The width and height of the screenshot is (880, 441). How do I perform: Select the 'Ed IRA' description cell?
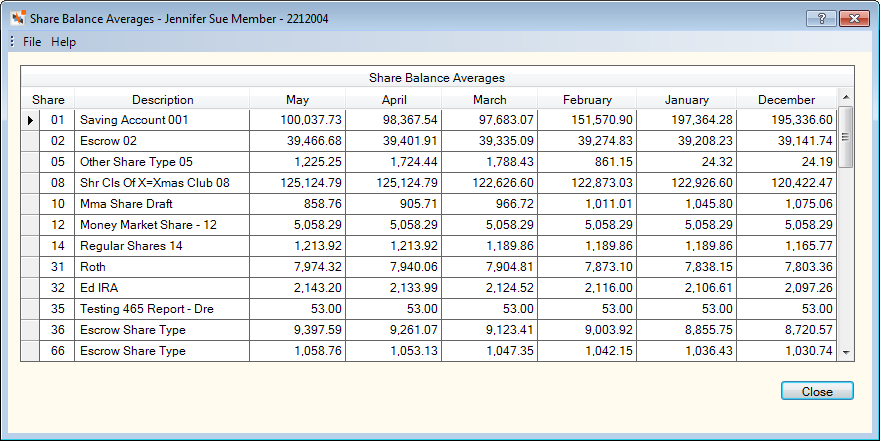162,288
